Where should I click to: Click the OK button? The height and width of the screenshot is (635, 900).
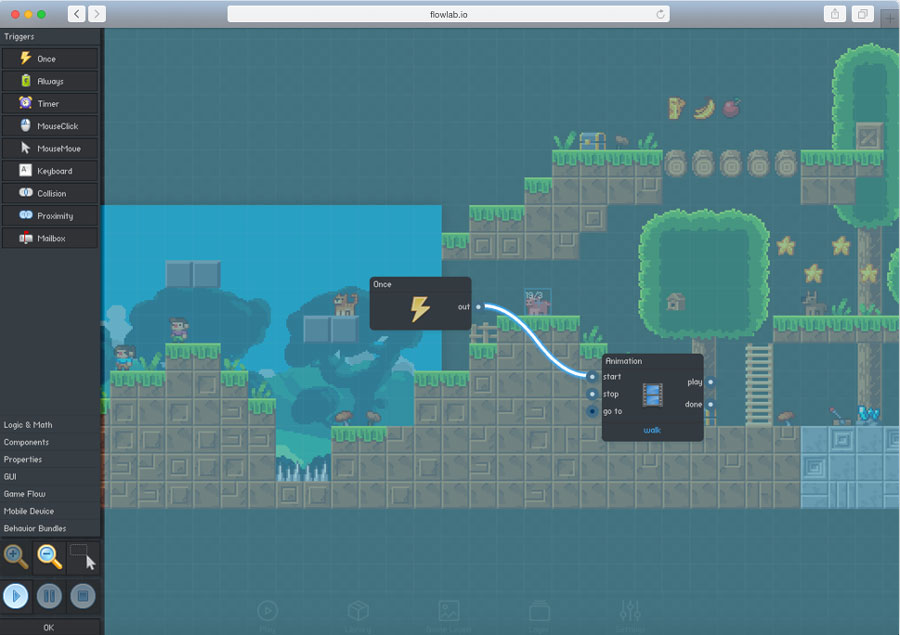(49, 627)
